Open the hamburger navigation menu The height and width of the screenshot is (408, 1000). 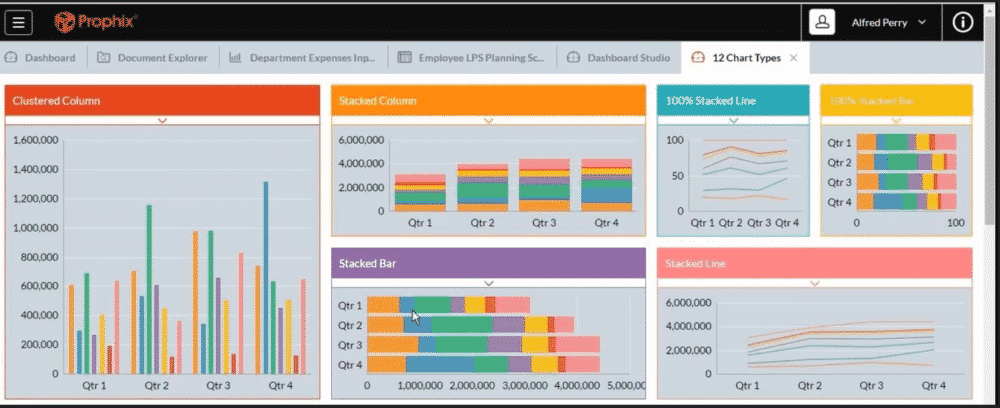click(20, 22)
